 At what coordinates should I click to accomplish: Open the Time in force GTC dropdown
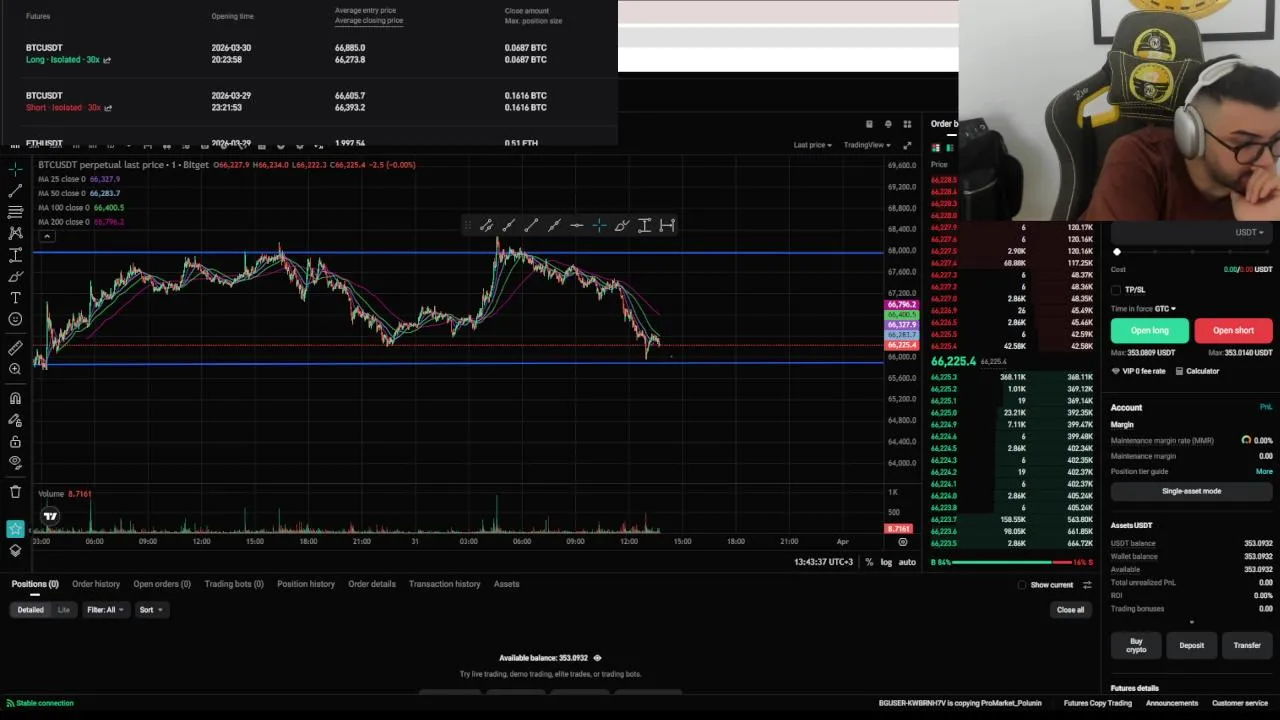[x=1143, y=309]
